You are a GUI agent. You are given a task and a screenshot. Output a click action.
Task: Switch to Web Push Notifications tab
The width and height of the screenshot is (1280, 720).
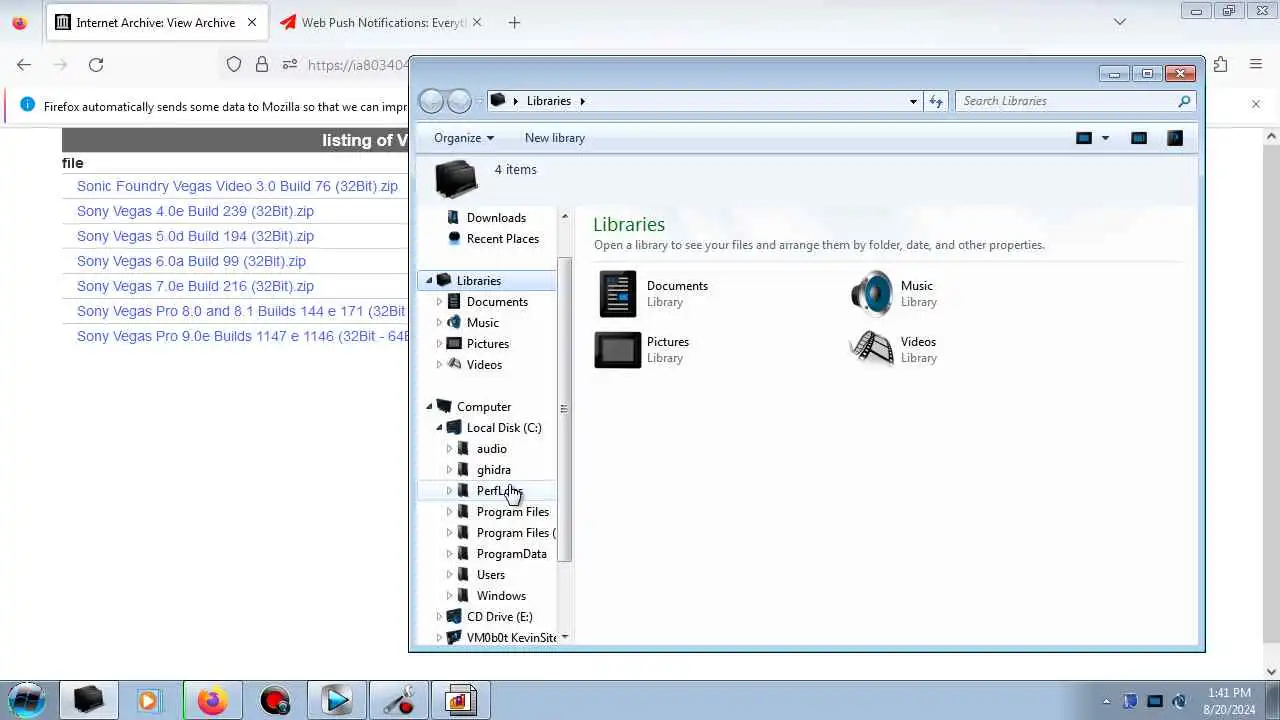(381, 22)
